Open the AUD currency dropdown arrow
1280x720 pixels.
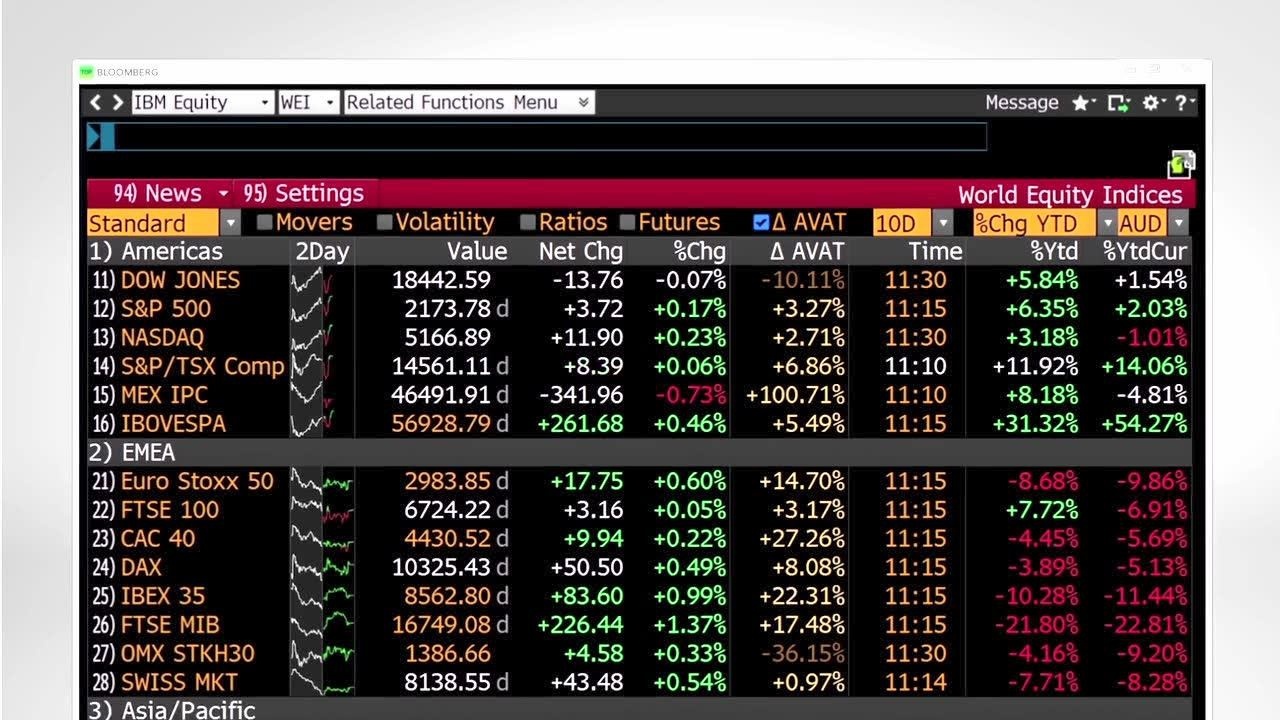[x=1178, y=223]
